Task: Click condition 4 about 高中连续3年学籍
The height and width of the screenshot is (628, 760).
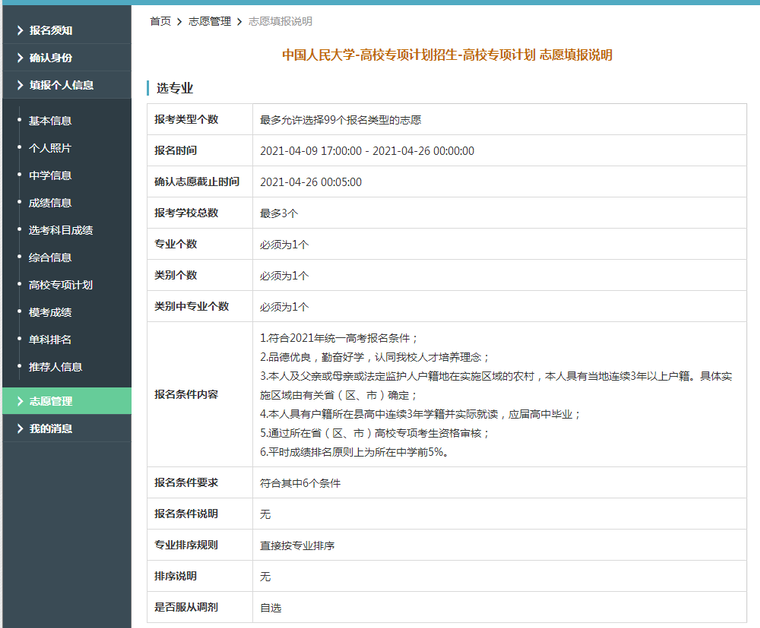Action: (x=420, y=414)
